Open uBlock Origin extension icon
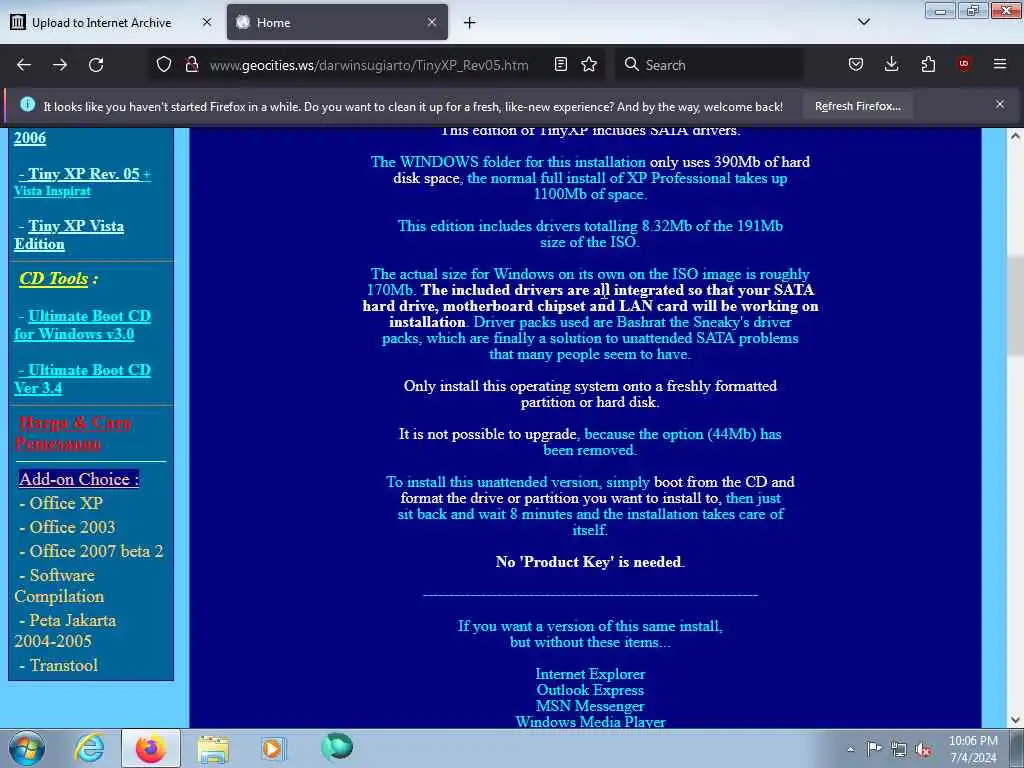Image resolution: width=1024 pixels, height=768 pixels. [964, 64]
